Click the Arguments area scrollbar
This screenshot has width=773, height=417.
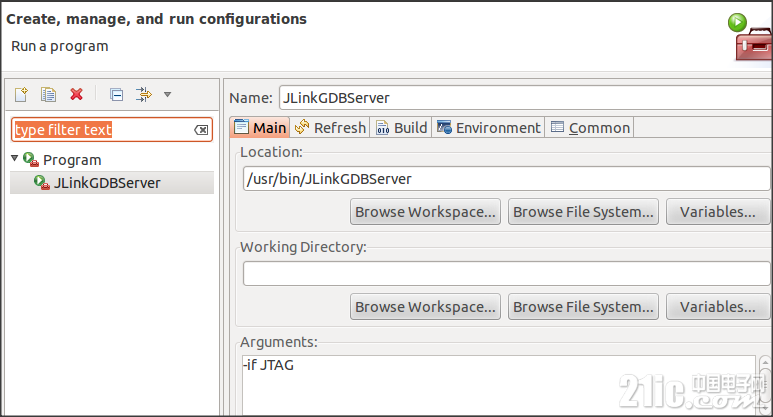pos(765,385)
